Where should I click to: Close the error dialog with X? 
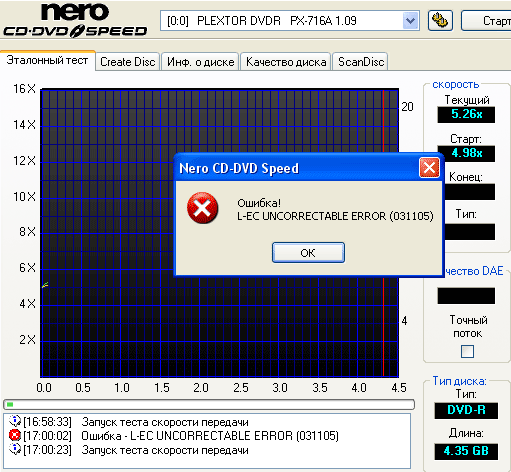tap(429, 167)
